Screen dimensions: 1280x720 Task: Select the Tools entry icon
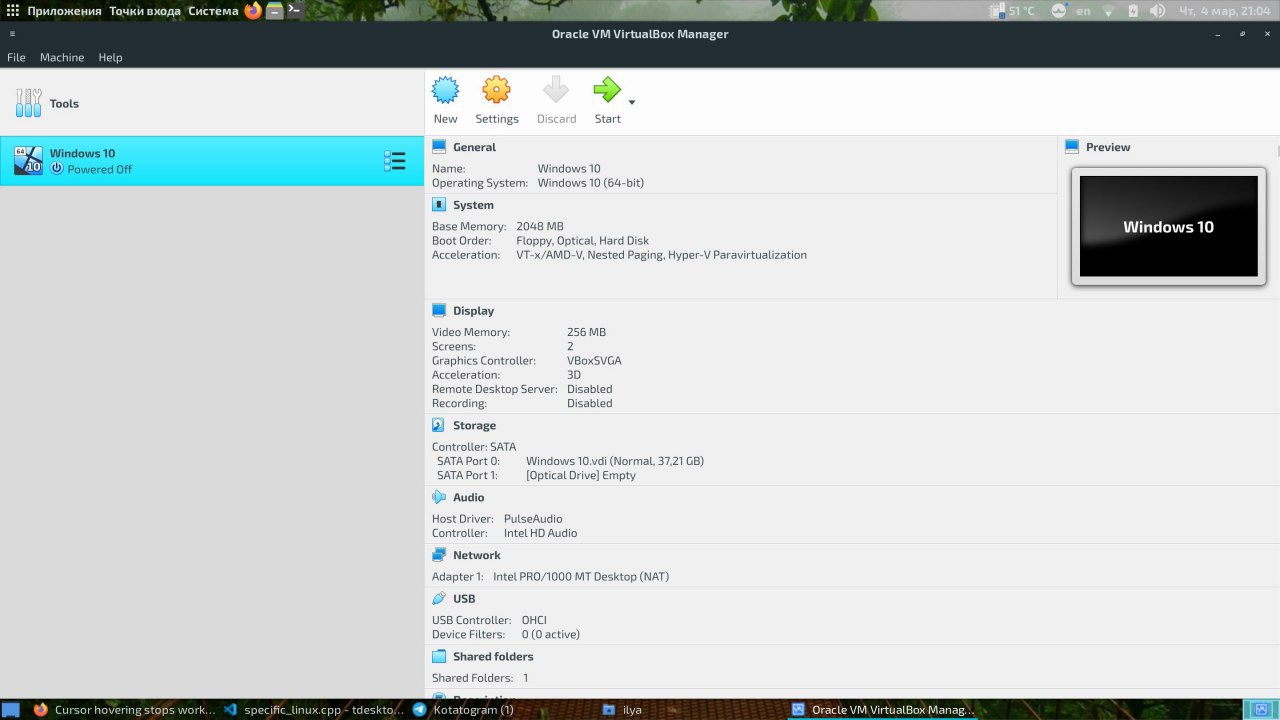coord(29,103)
